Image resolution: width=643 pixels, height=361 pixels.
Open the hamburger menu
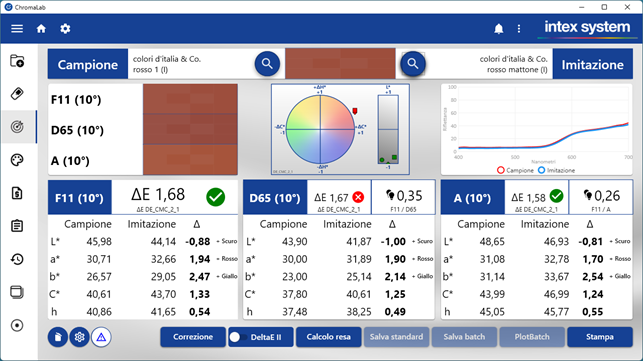[x=17, y=29]
